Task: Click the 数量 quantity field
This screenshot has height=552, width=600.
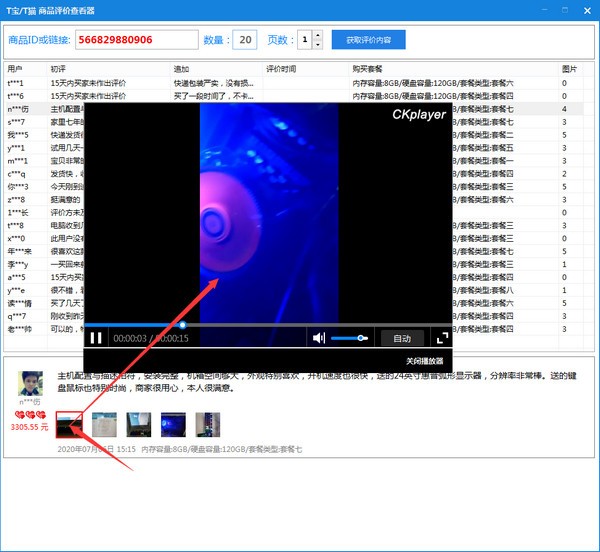Action: point(244,40)
